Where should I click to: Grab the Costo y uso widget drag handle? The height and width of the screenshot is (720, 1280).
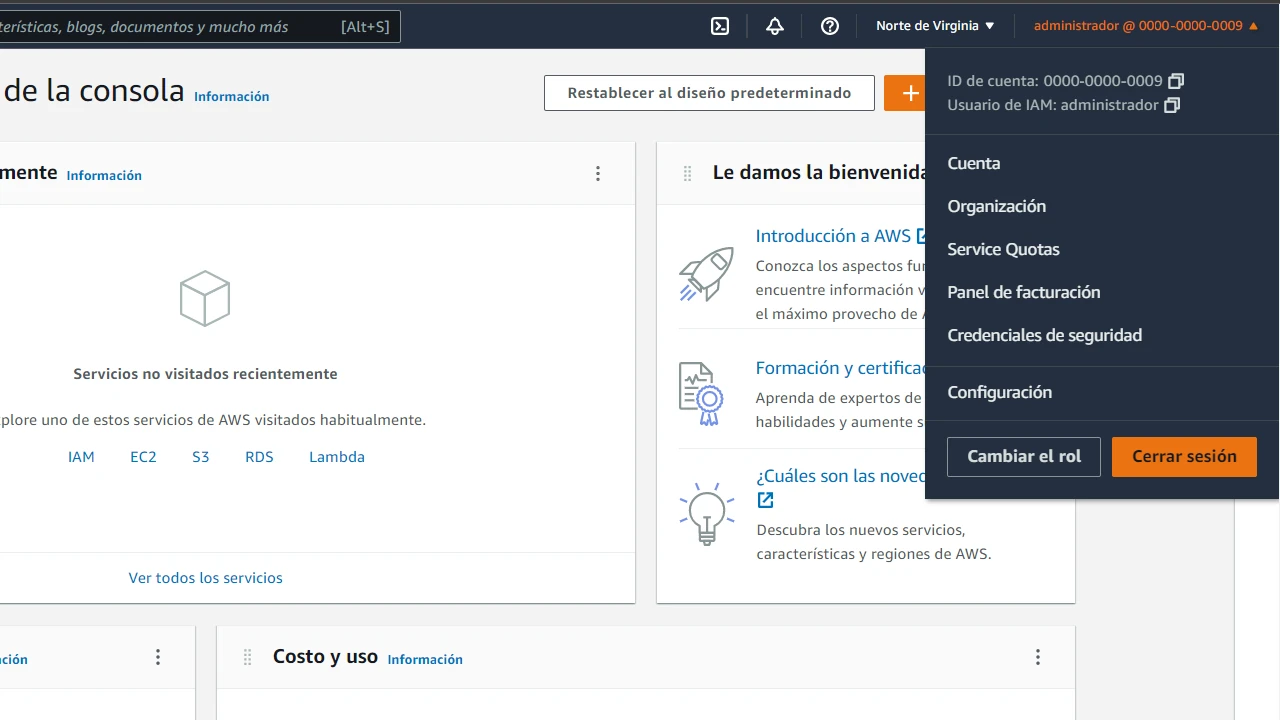[x=247, y=657]
